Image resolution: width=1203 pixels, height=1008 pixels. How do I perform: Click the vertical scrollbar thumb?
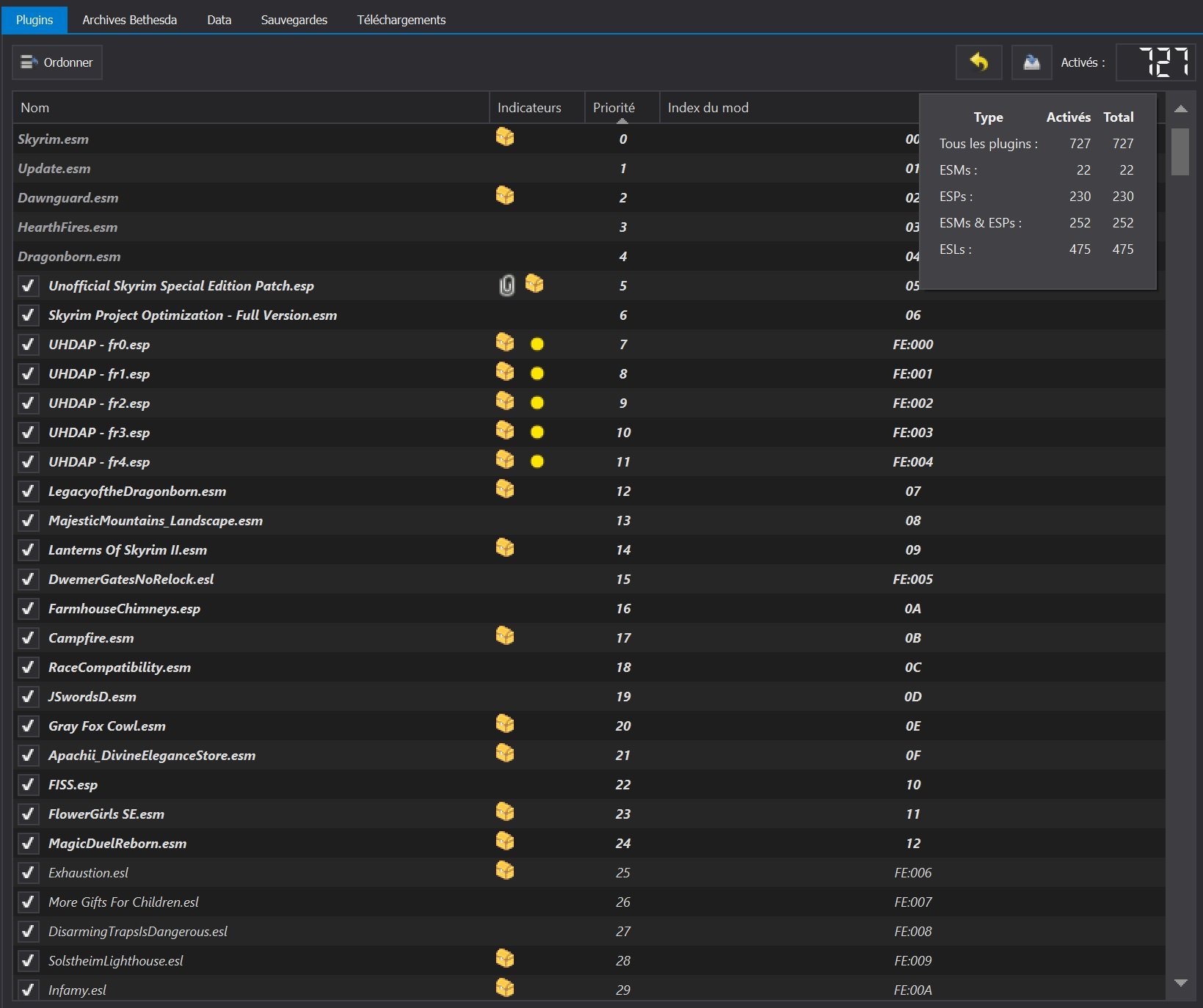pyautogui.click(x=1180, y=152)
